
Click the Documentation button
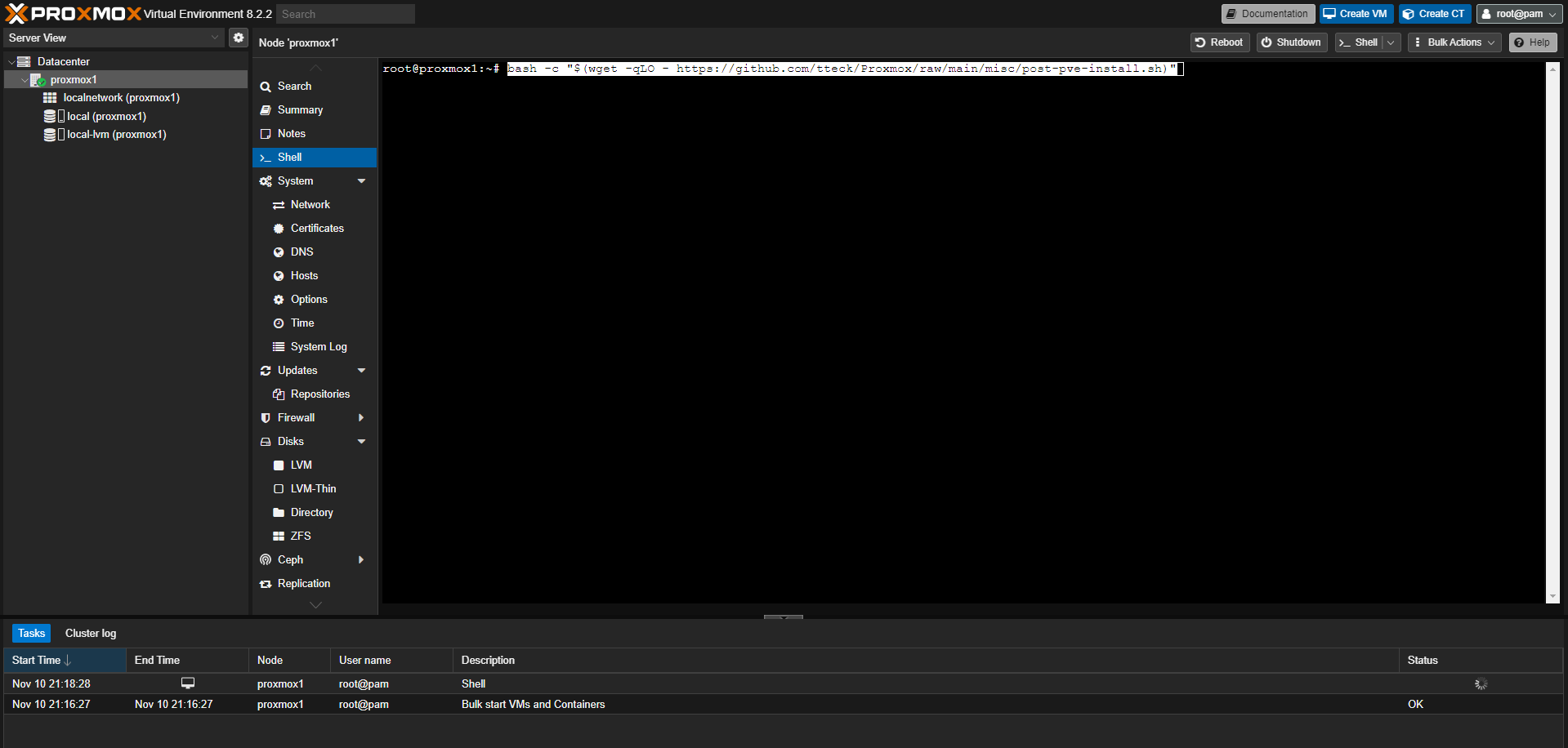coord(1267,14)
